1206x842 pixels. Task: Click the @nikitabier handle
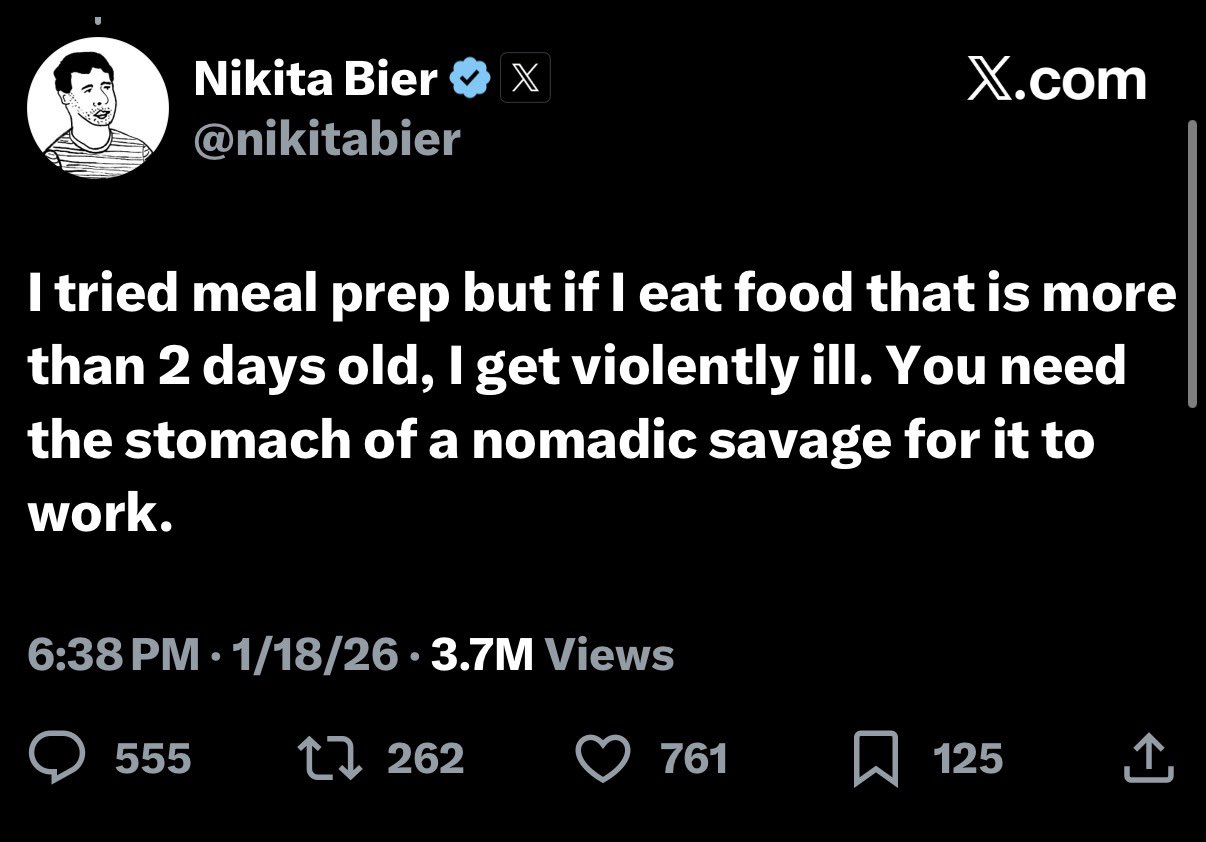tap(326, 137)
